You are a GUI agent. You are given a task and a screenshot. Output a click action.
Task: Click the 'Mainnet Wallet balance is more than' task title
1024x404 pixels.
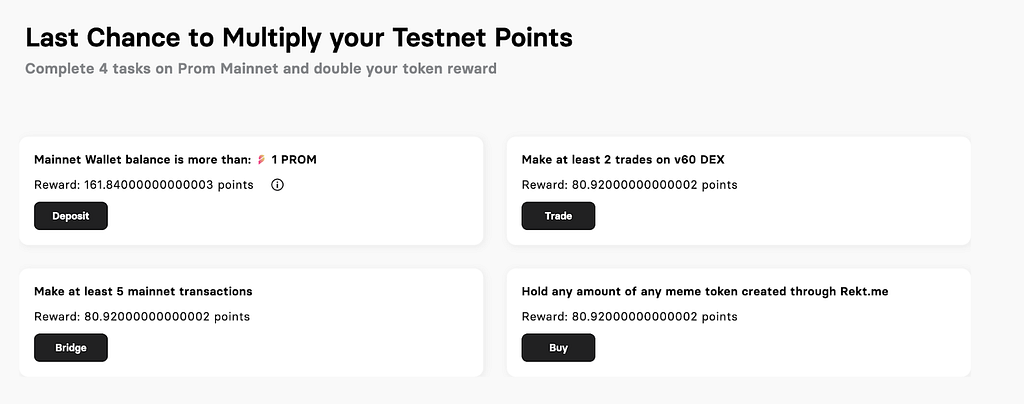pyautogui.click(x=142, y=160)
